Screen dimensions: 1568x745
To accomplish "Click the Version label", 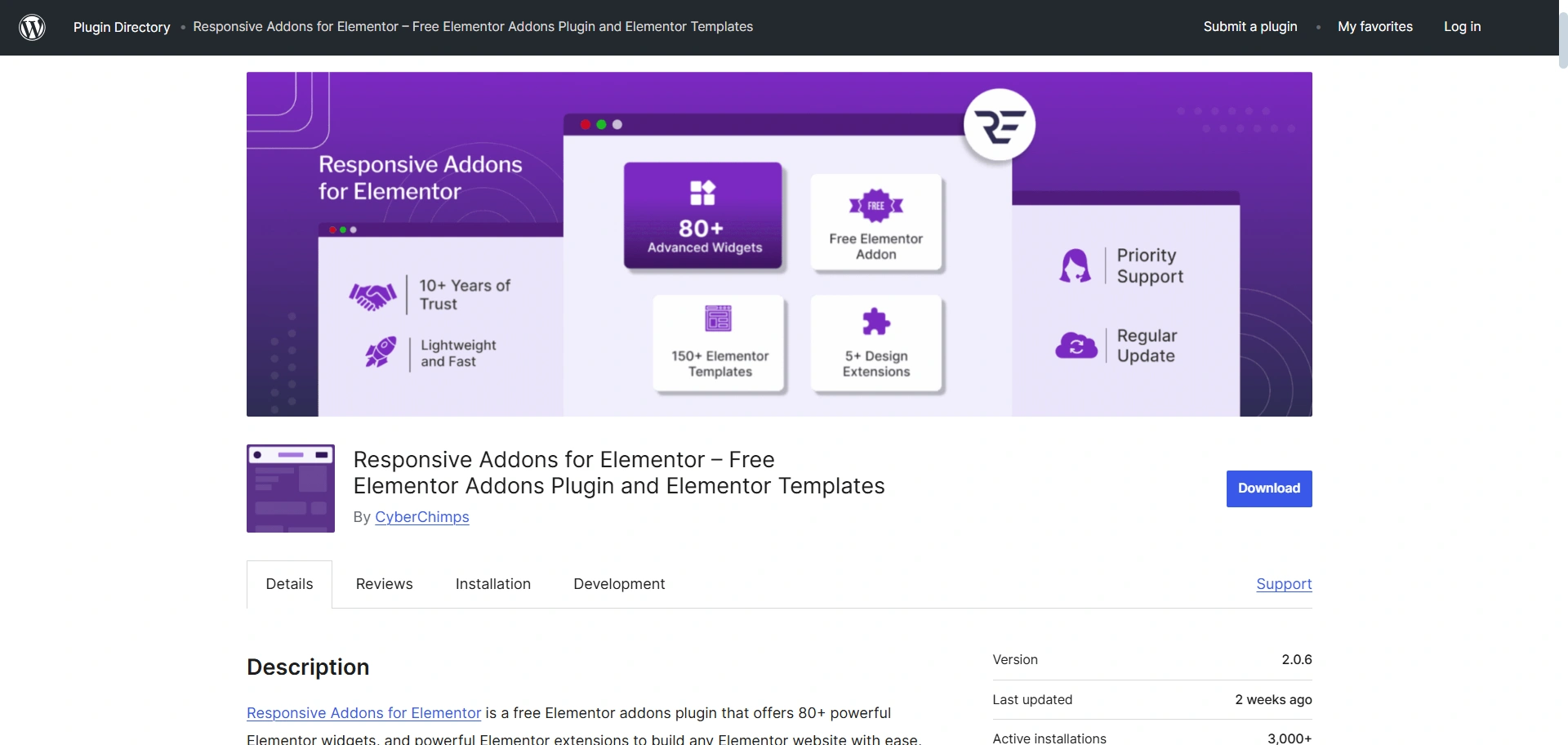I will [1015, 660].
